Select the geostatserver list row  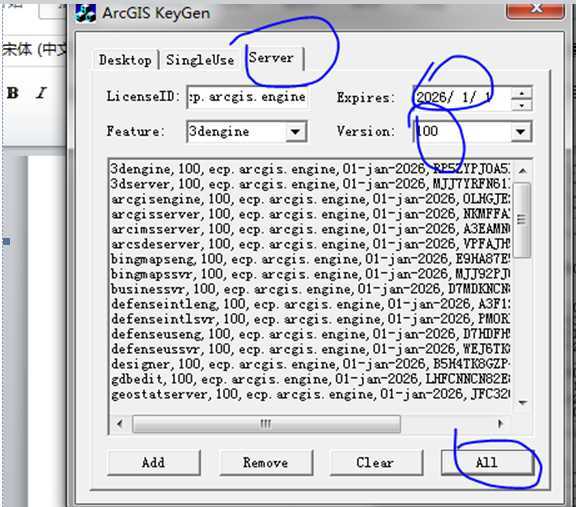pyautogui.click(x=310, y=394)
